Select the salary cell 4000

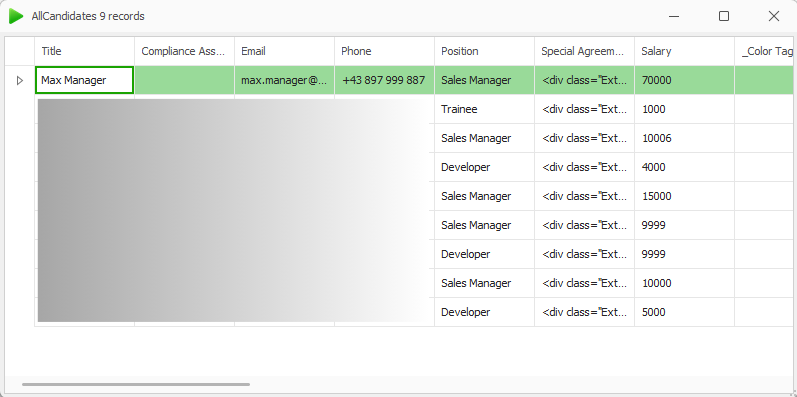click(x=685, y=167)
